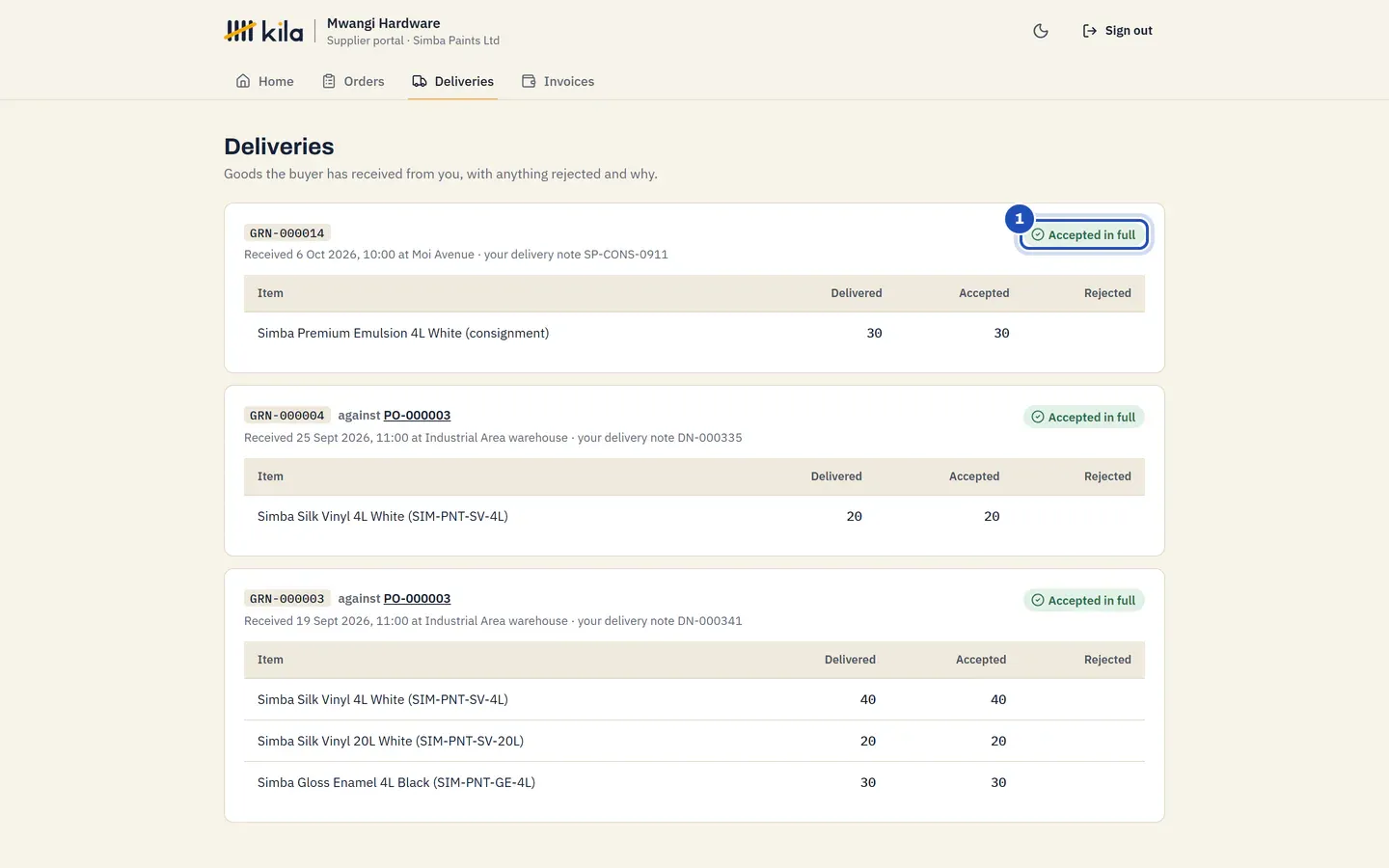Click the Kila logo
The image size is (1389, 868).
263,31
